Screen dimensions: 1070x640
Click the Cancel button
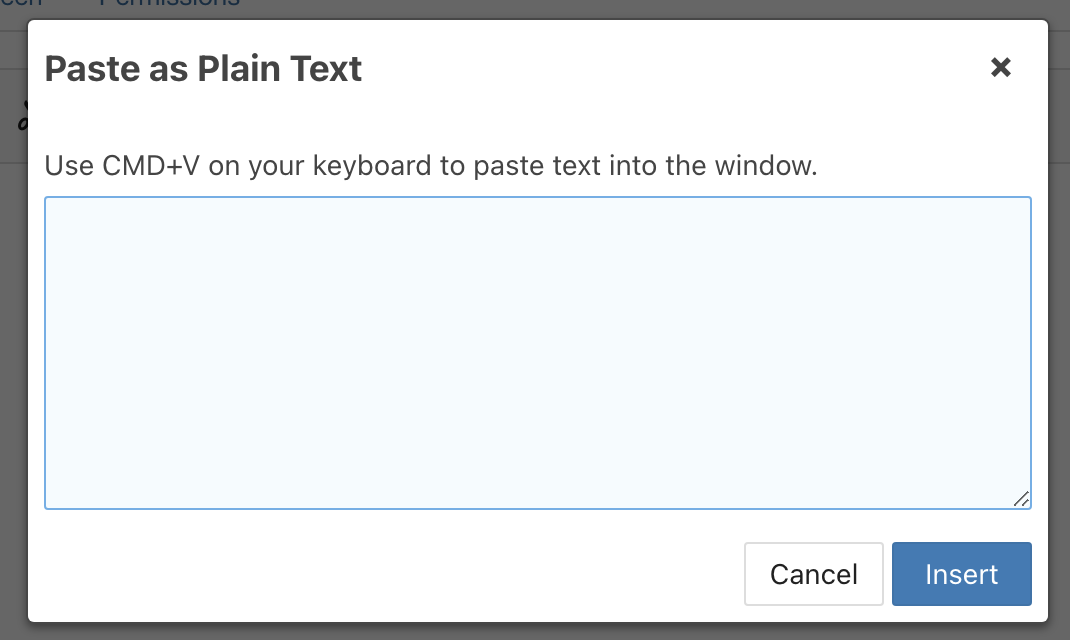point(813,574)
